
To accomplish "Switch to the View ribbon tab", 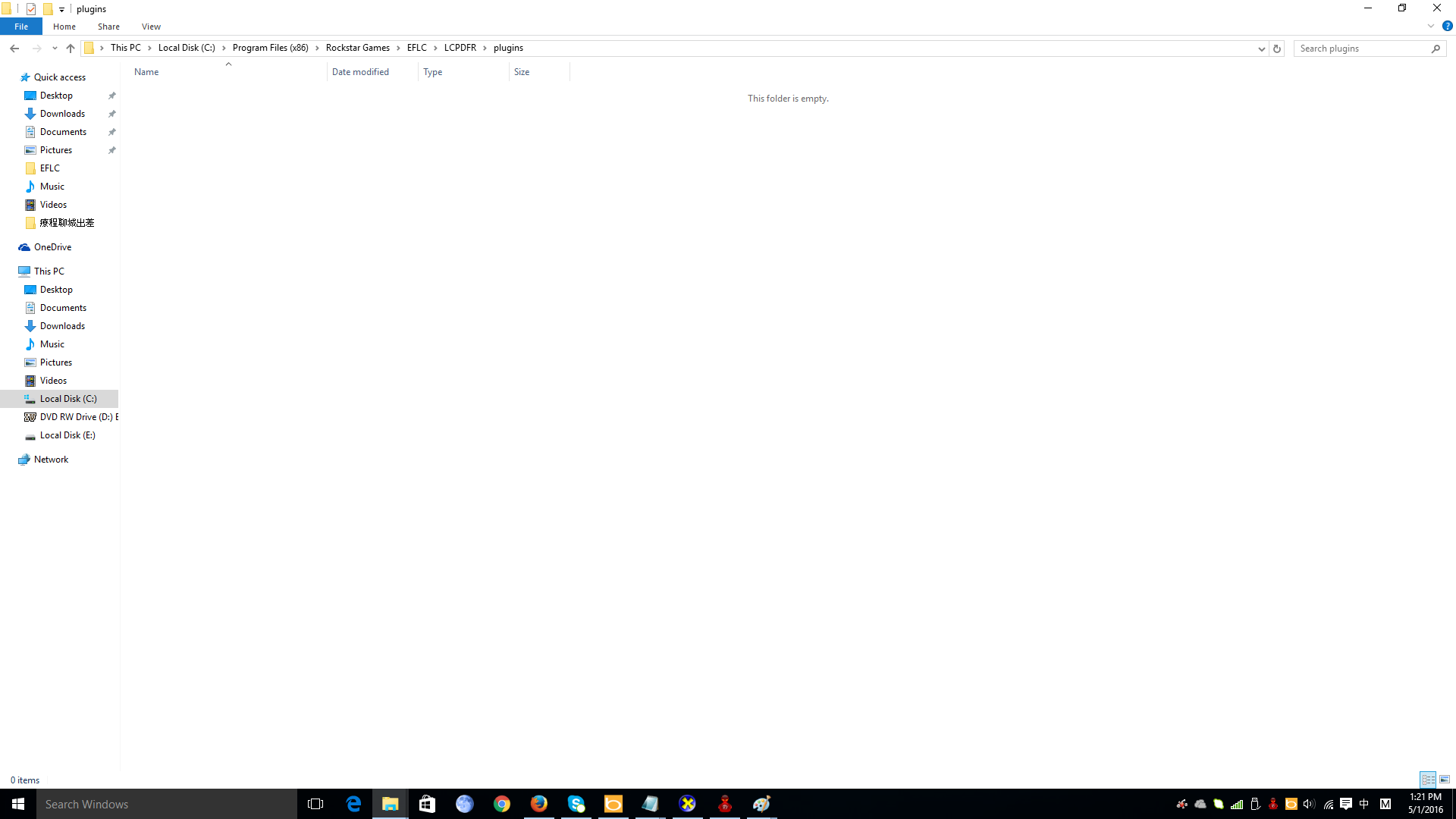I will tap(151, 27).
